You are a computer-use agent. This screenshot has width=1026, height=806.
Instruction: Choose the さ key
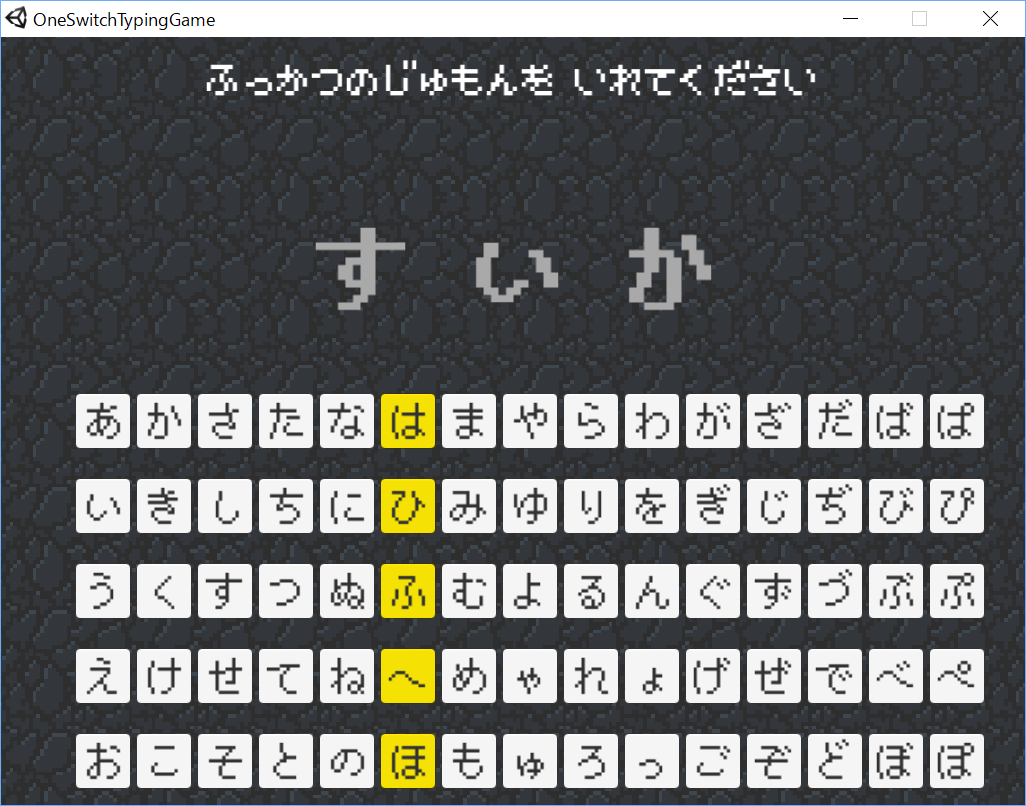click(224, 421)
